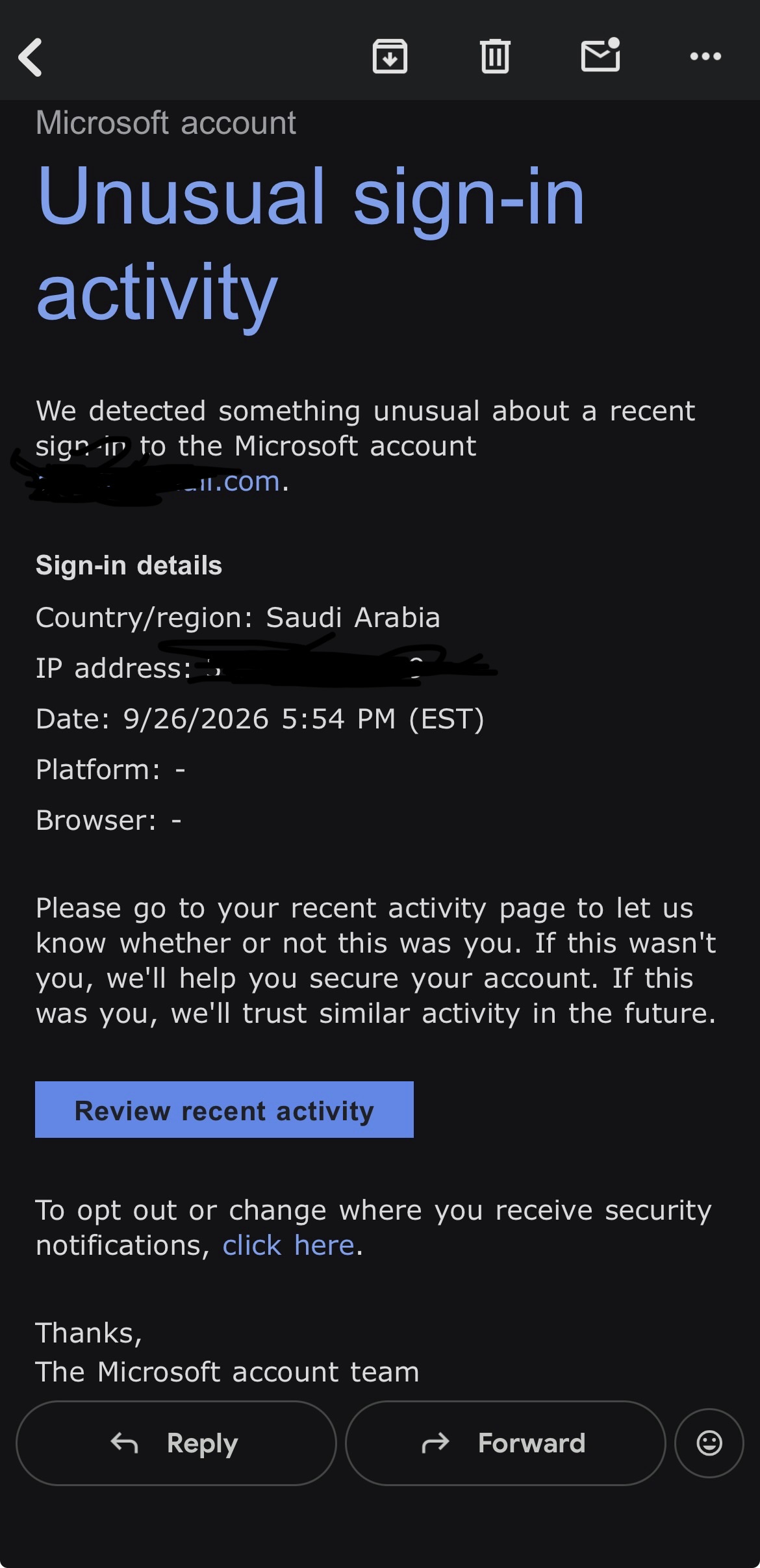Go back using the left chevron arrow

coord(30,57)
